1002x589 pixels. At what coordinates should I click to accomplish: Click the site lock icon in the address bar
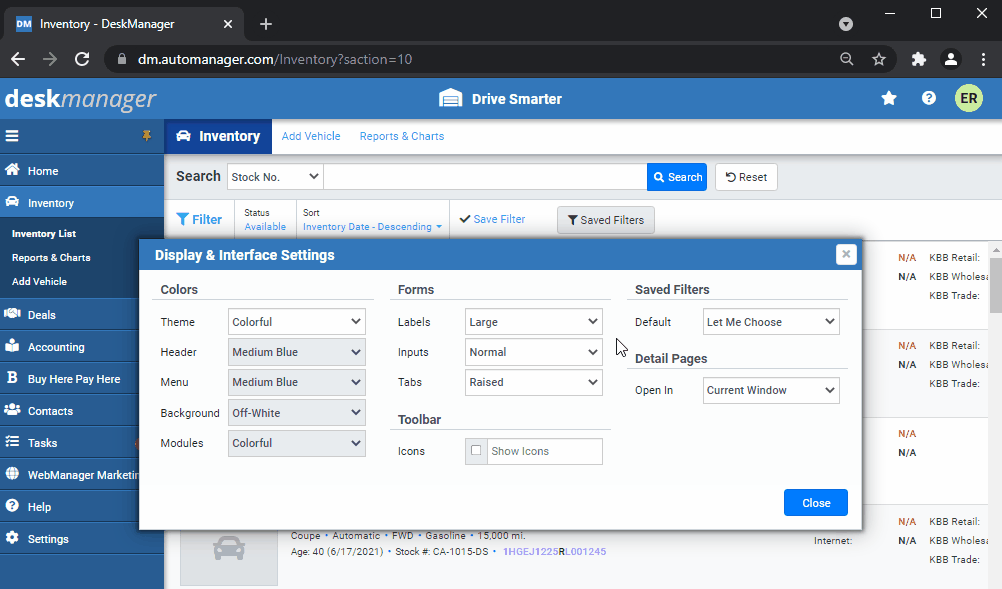pyautogui.click(x=121, y=59)
